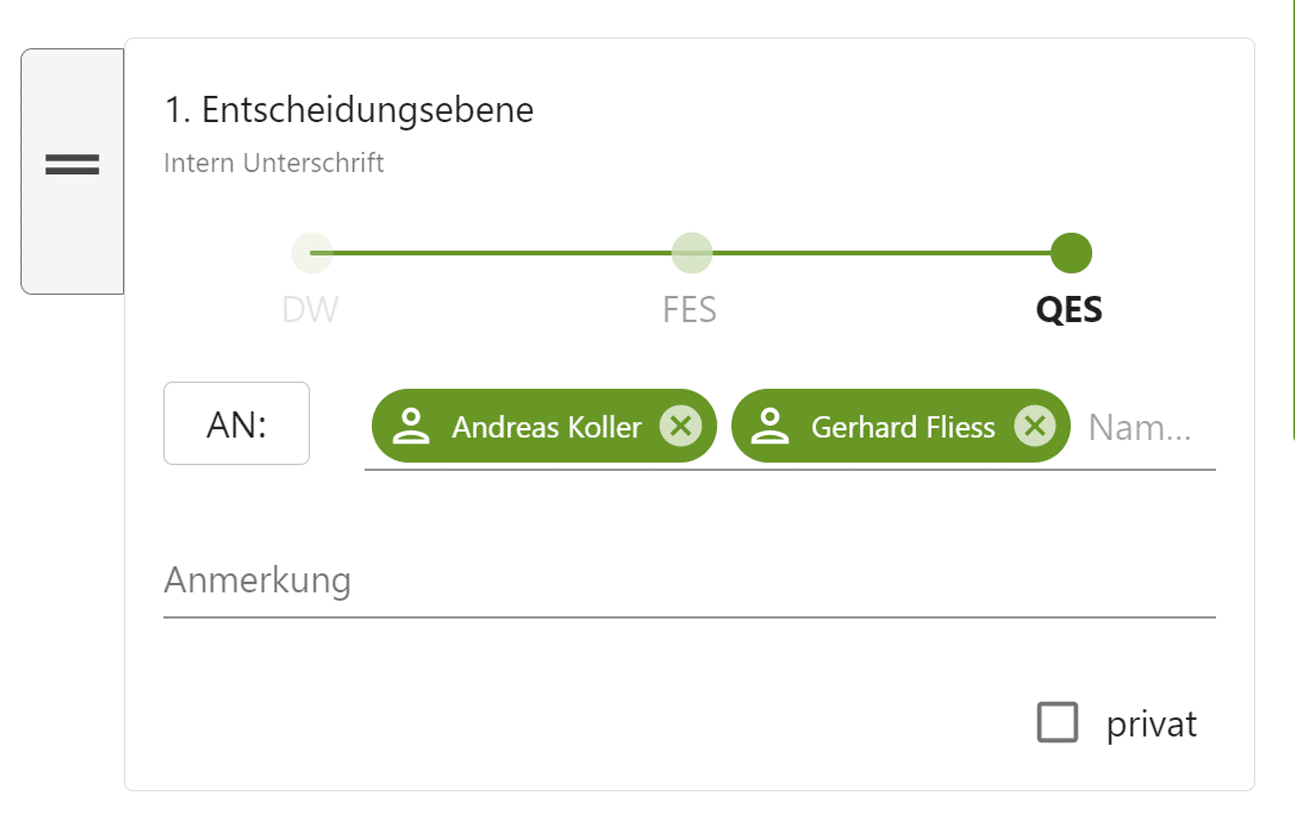Select the Gerhard Fliess name chip

tap(901, 426)
